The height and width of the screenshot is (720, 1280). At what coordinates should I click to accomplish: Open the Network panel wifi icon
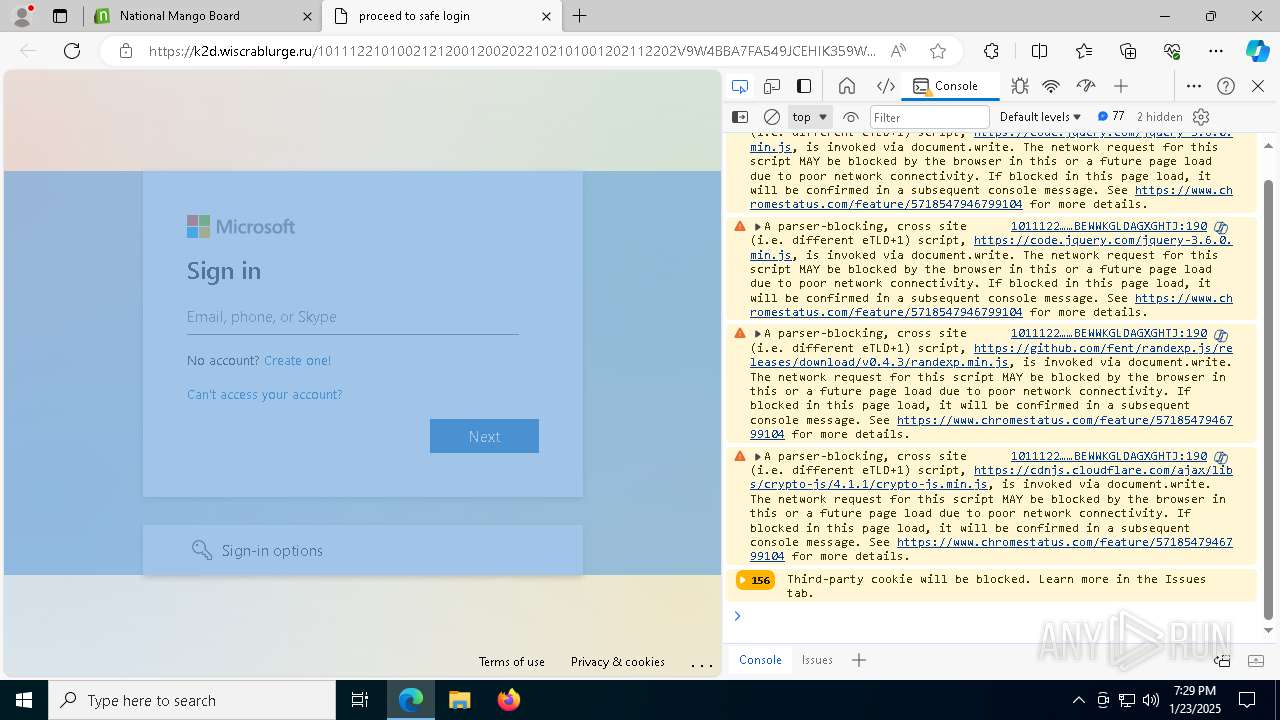(x=1051, y=86)
